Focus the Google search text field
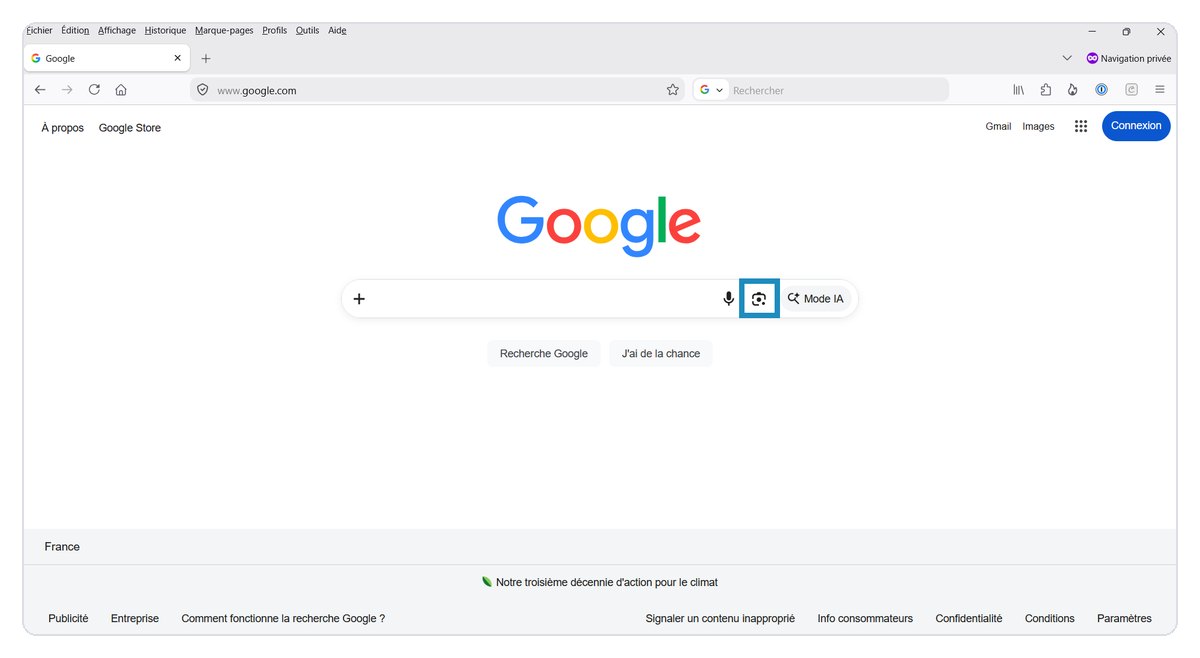Viewport: 1200px width, 658px height. click(545, 299)
